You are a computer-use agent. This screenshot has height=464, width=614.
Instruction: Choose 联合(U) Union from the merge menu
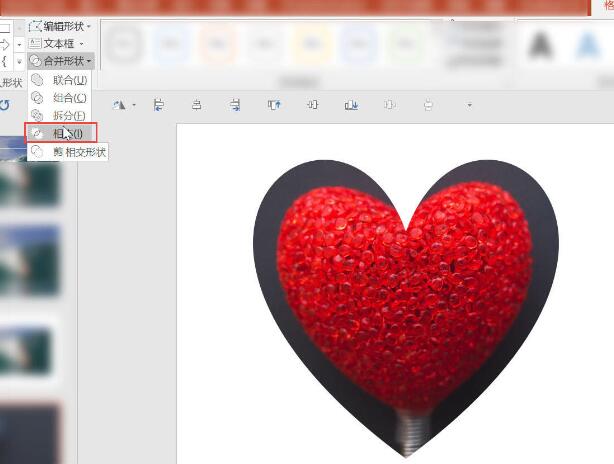click(60, 80)
